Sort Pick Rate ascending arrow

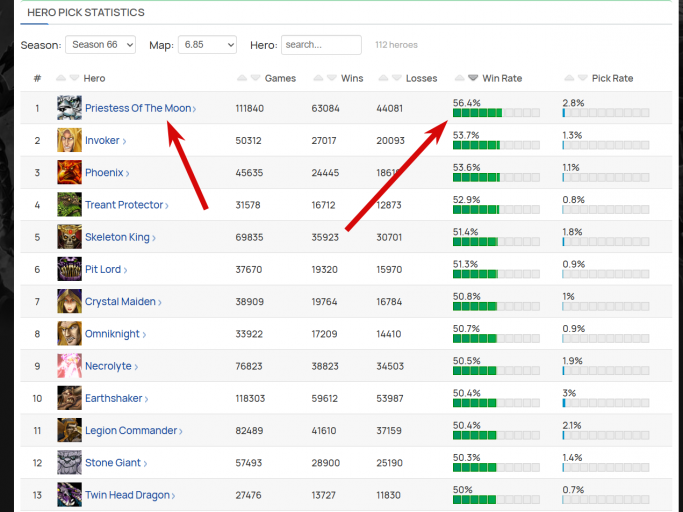[569, 78]
